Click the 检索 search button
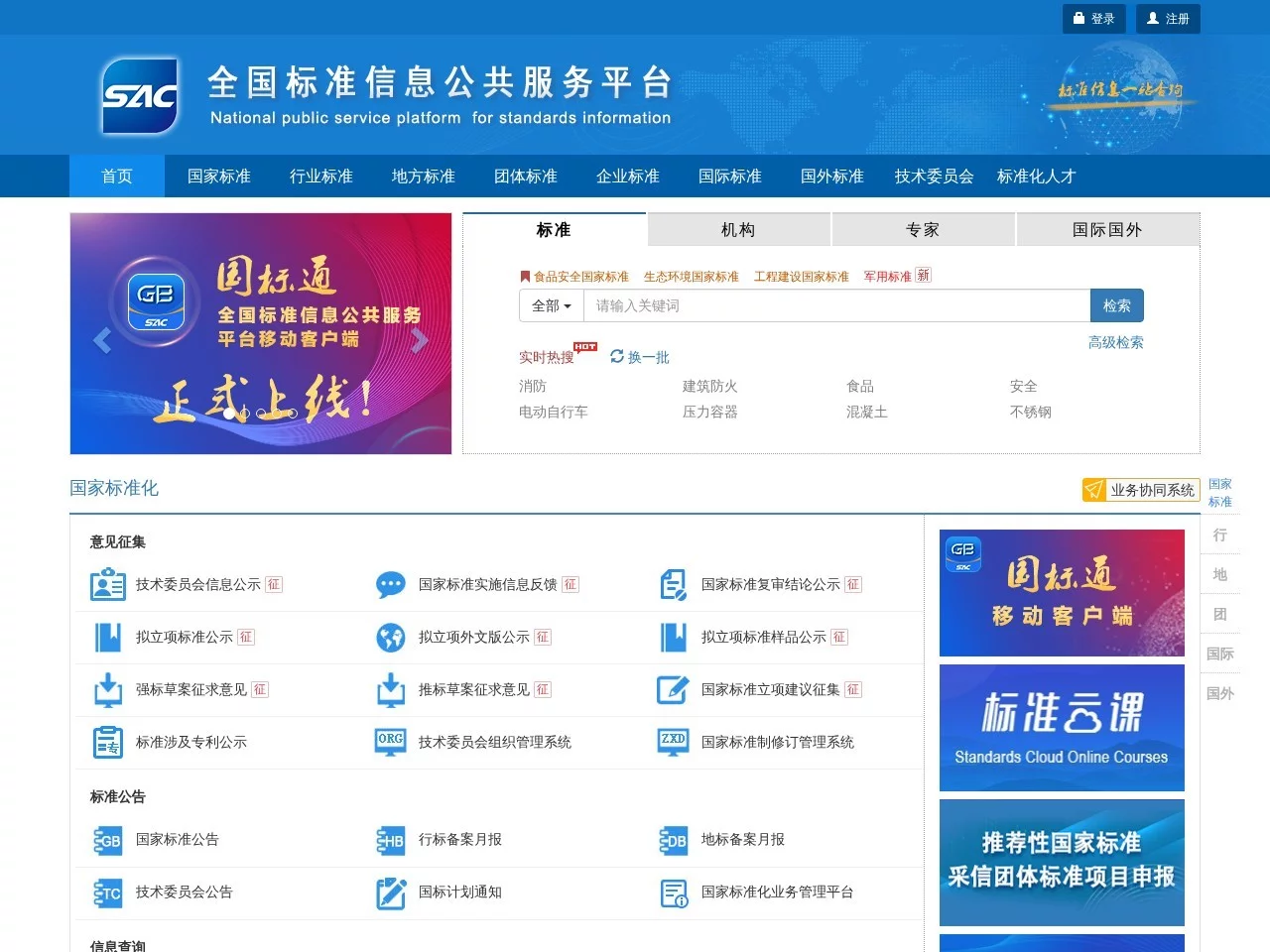 click(1116, 305)
